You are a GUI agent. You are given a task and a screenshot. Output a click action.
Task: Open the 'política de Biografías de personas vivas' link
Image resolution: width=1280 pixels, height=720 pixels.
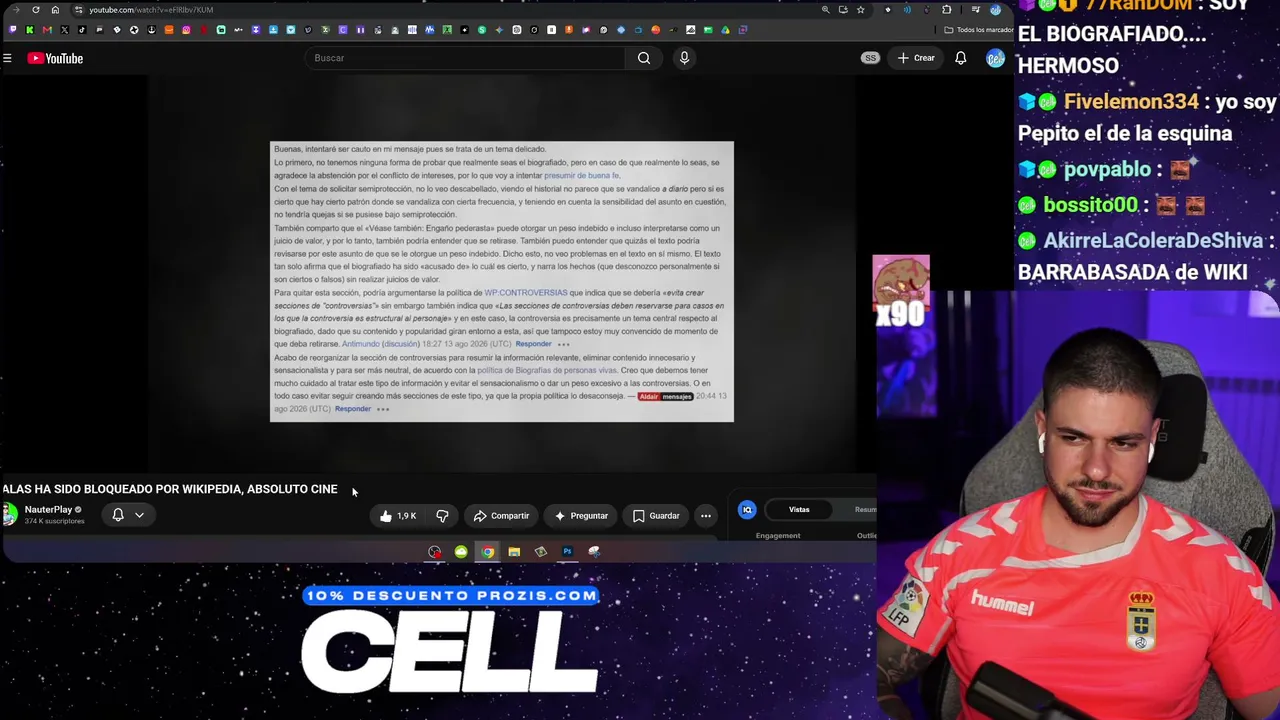pos(547,371)
